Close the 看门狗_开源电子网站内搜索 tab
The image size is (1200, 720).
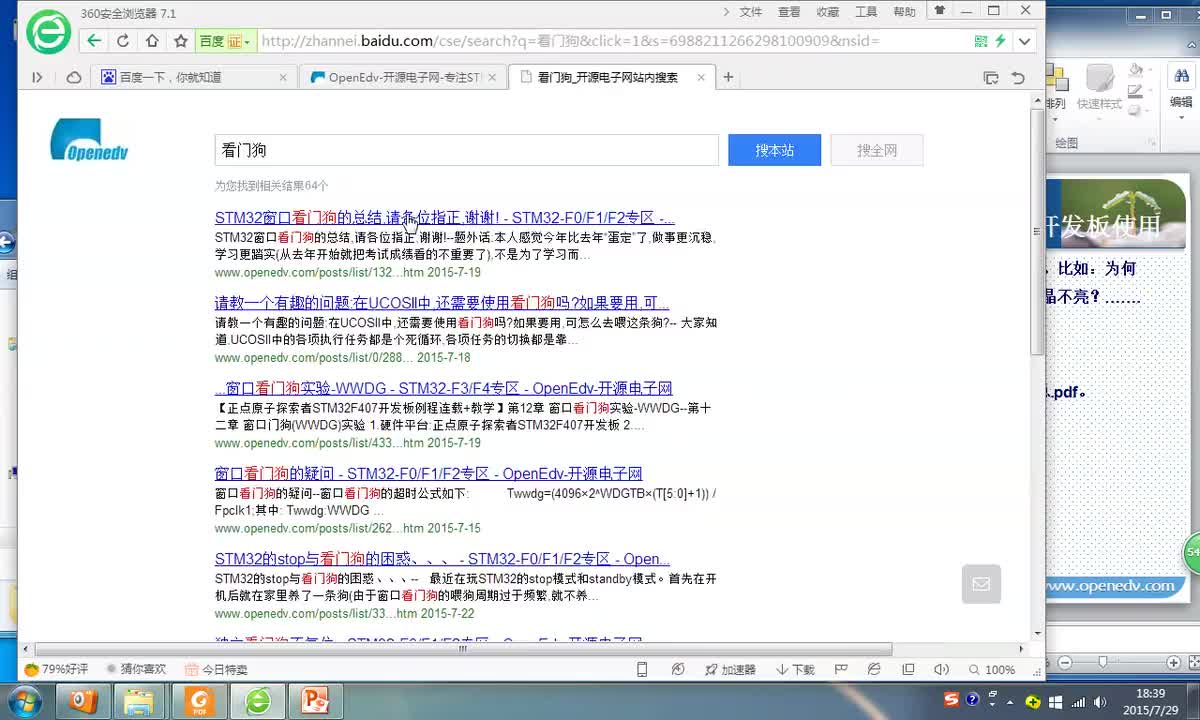pyautogui.click(x=701, y=77)
